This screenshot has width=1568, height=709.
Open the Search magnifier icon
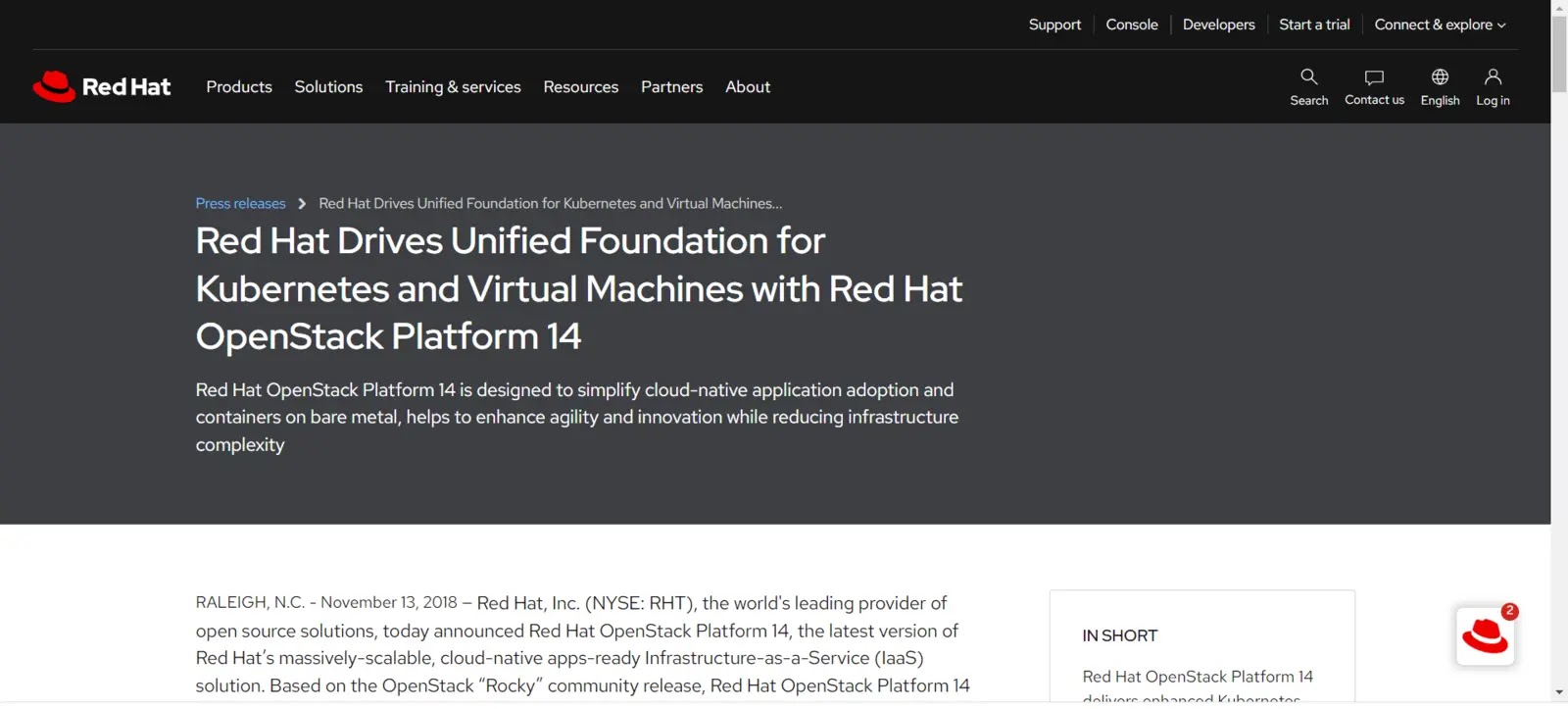(x=1308, y=76)
